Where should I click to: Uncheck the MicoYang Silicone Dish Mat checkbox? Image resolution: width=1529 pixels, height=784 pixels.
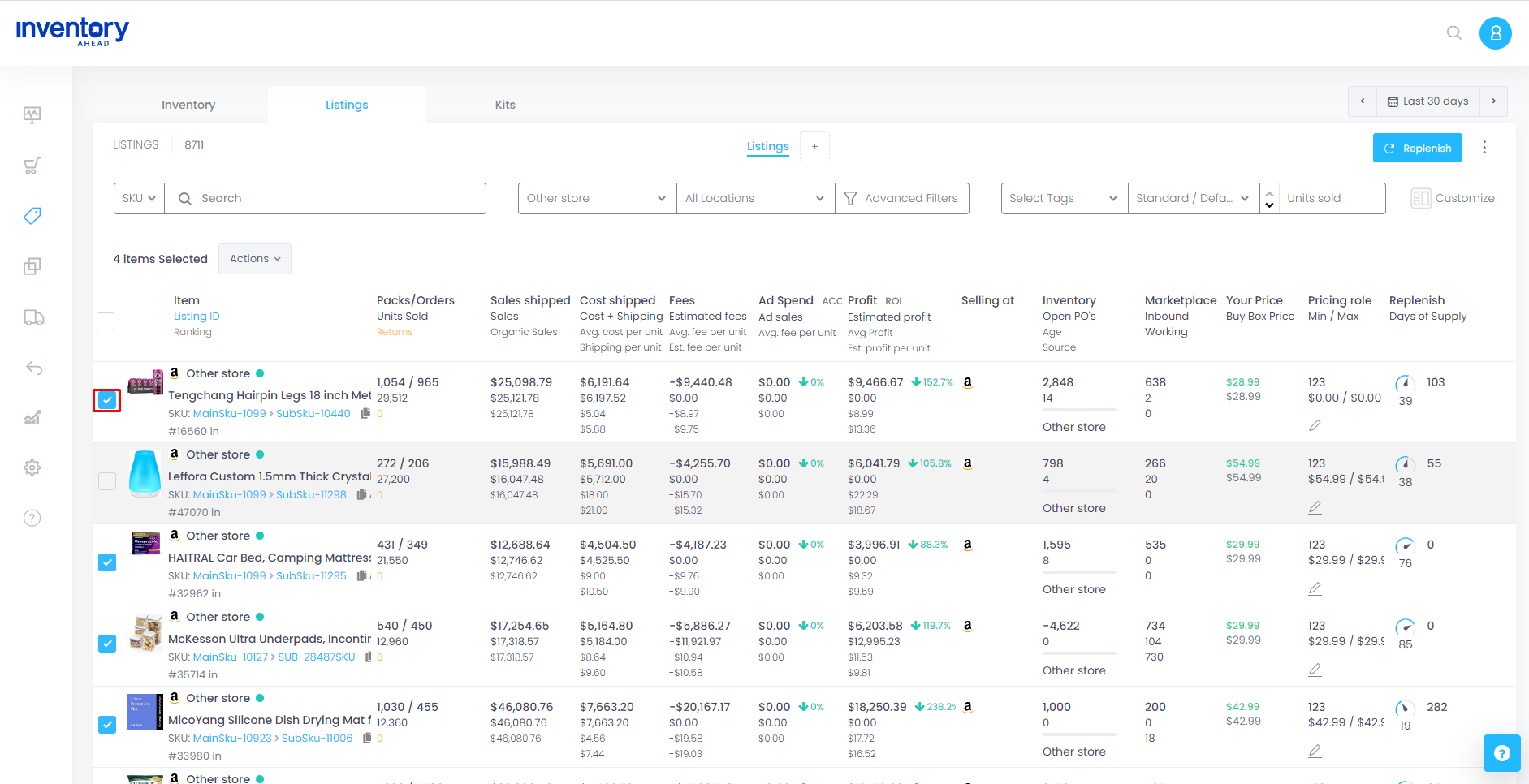click(x=107, y=725)
